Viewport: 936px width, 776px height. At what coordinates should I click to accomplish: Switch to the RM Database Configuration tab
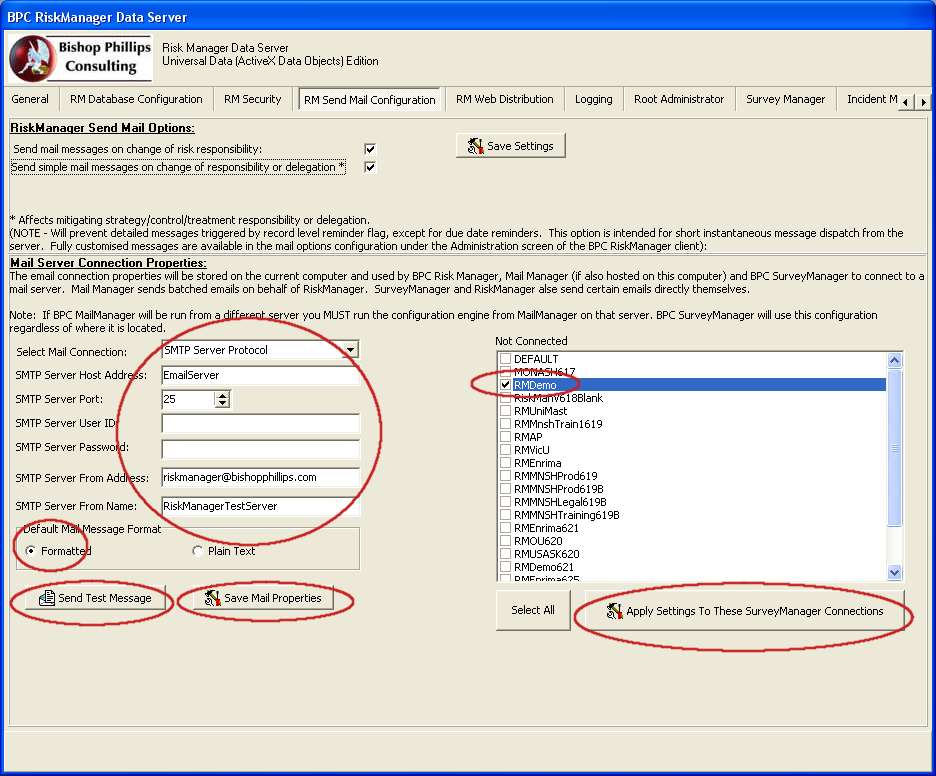point(136,99)
